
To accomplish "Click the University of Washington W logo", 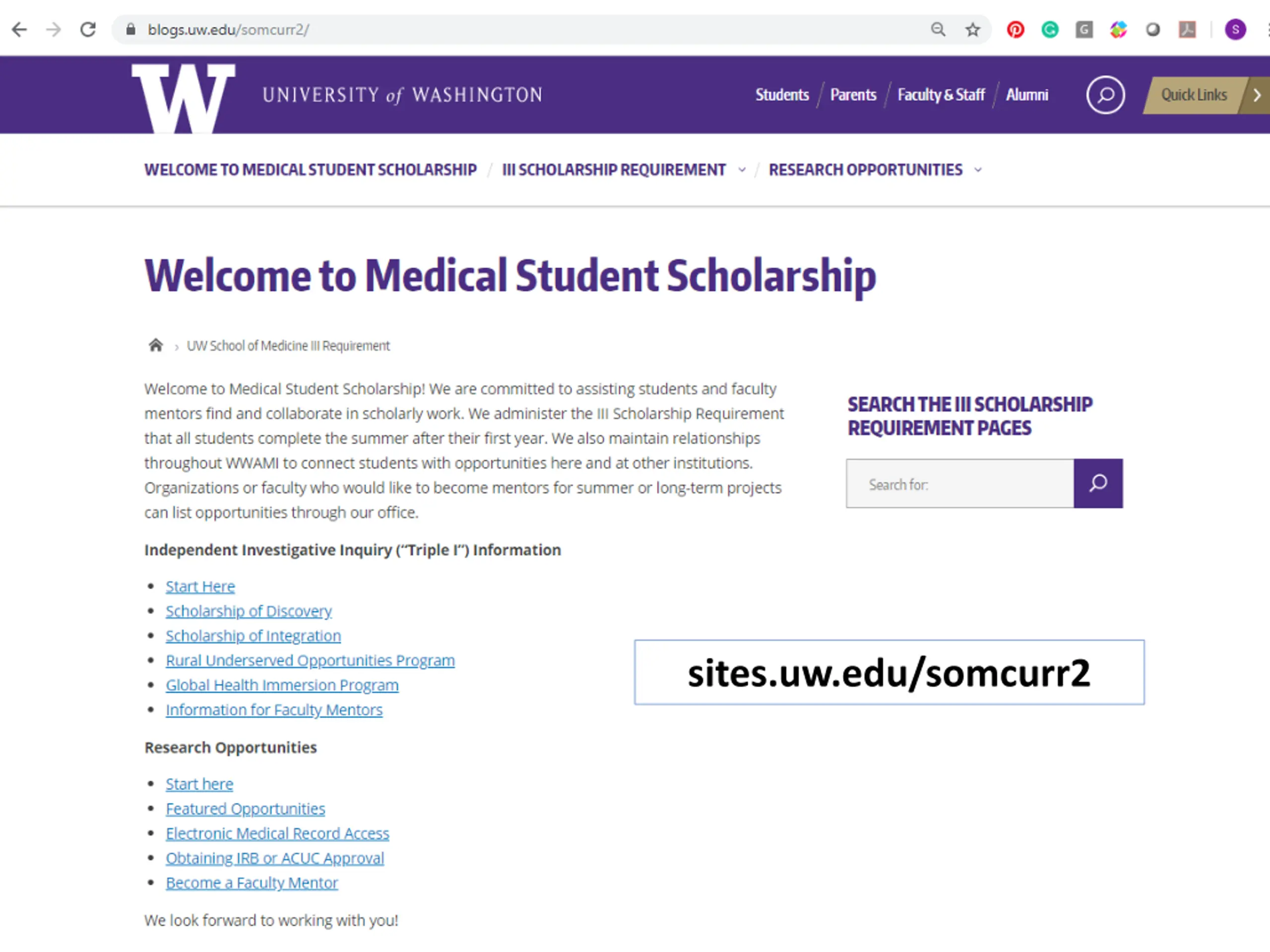I will 183,98.
